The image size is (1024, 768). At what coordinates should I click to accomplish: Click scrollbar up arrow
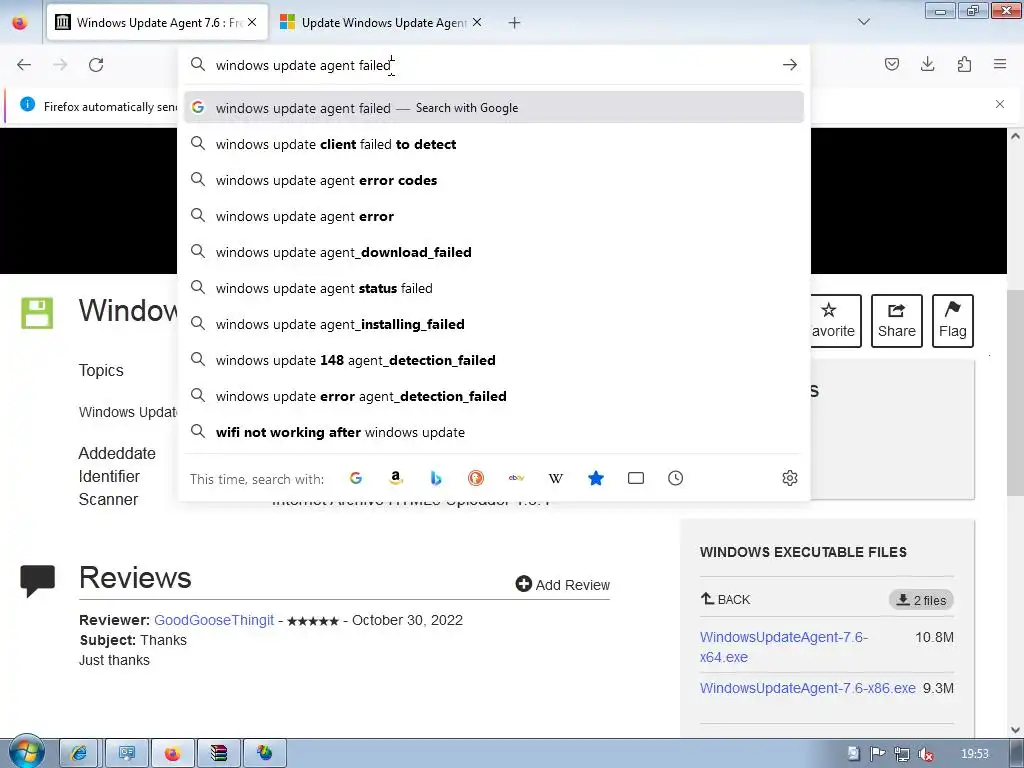1016,136
